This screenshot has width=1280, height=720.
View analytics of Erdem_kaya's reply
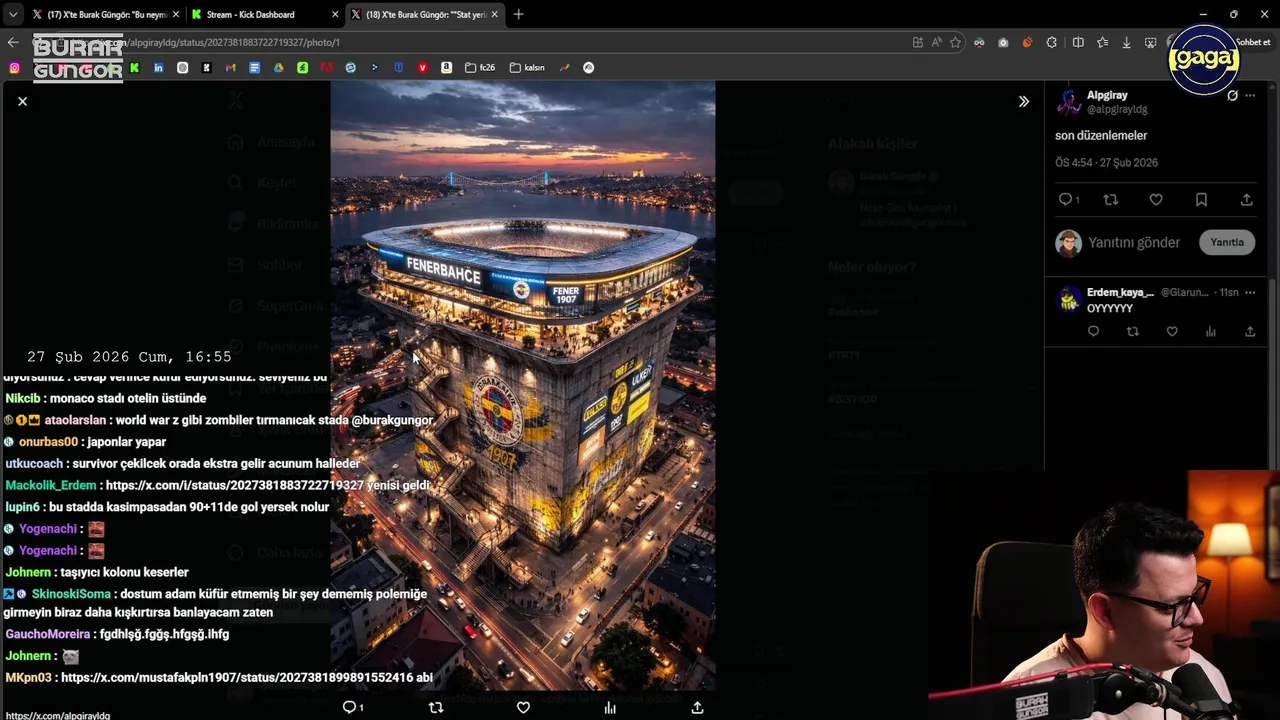1211,331
